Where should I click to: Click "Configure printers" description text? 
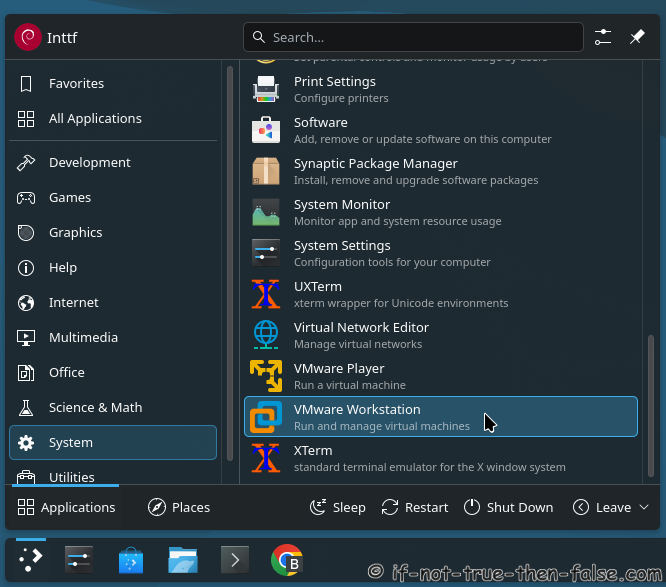[x=341, y=98]
